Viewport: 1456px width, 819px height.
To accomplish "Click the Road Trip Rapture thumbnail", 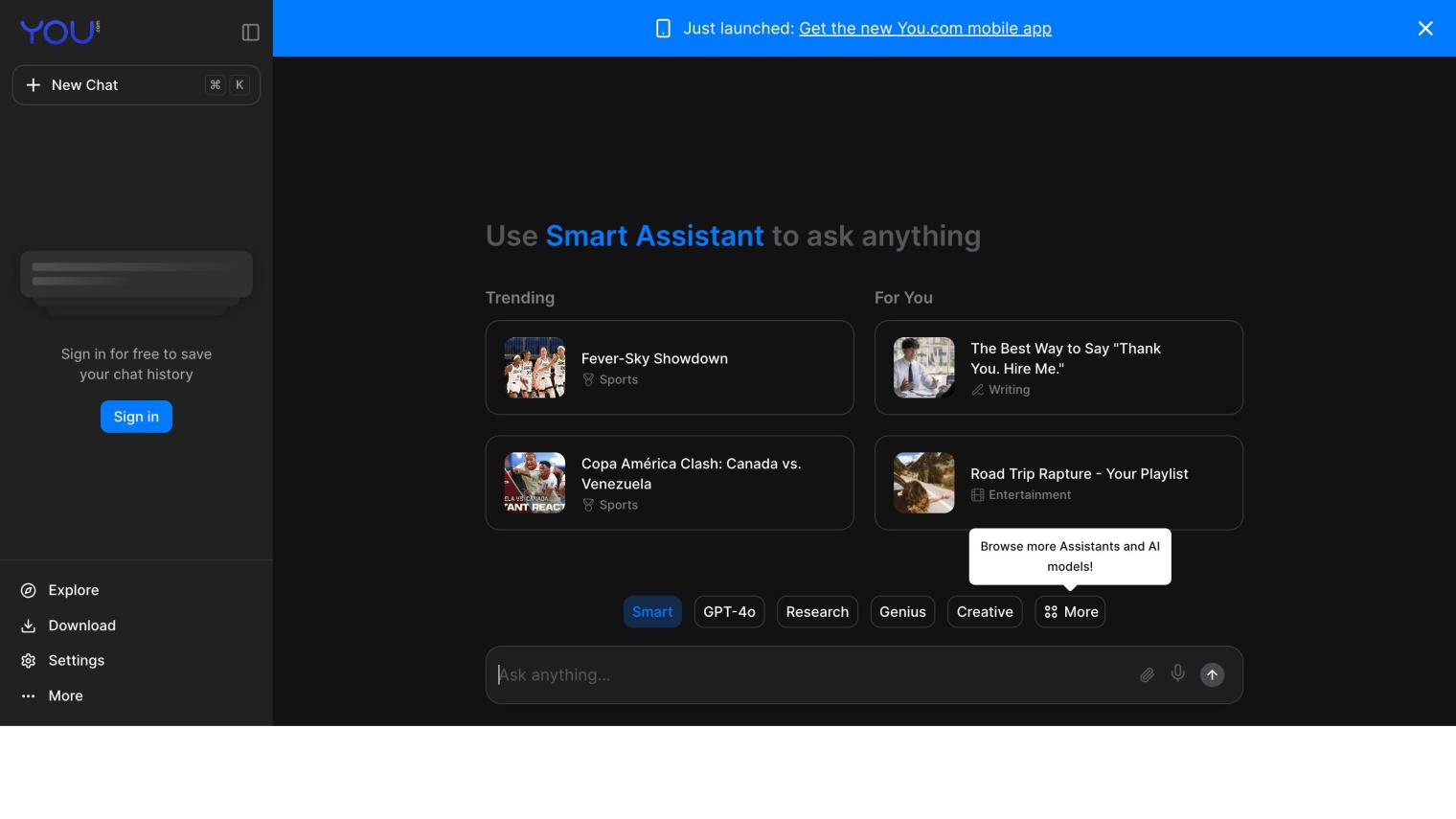I will [x=924, y=483].
